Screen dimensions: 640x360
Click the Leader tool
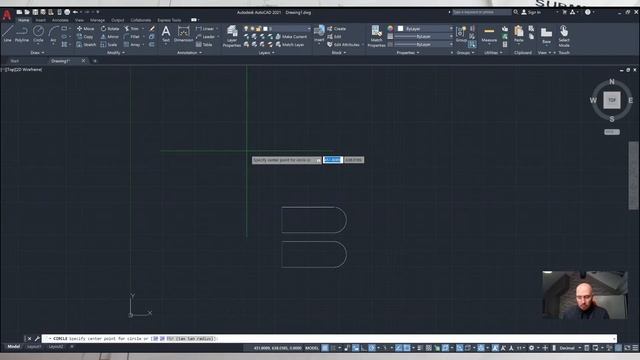tap(205, 36)
